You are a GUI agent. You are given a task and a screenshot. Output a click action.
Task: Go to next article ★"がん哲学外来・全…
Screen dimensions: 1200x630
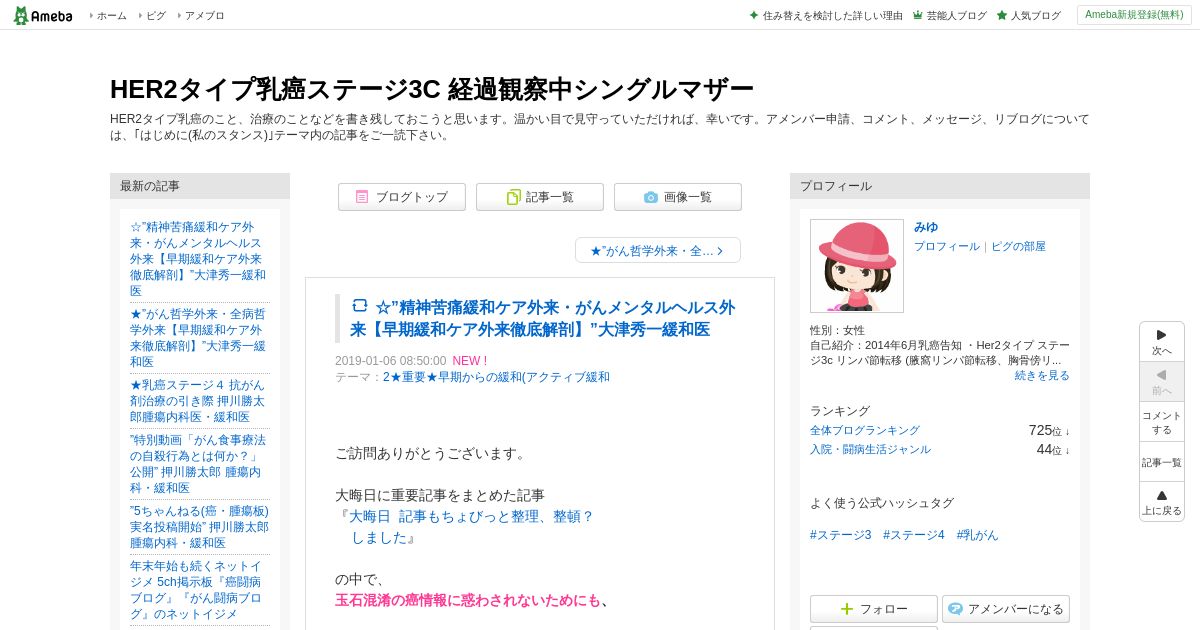658,250
